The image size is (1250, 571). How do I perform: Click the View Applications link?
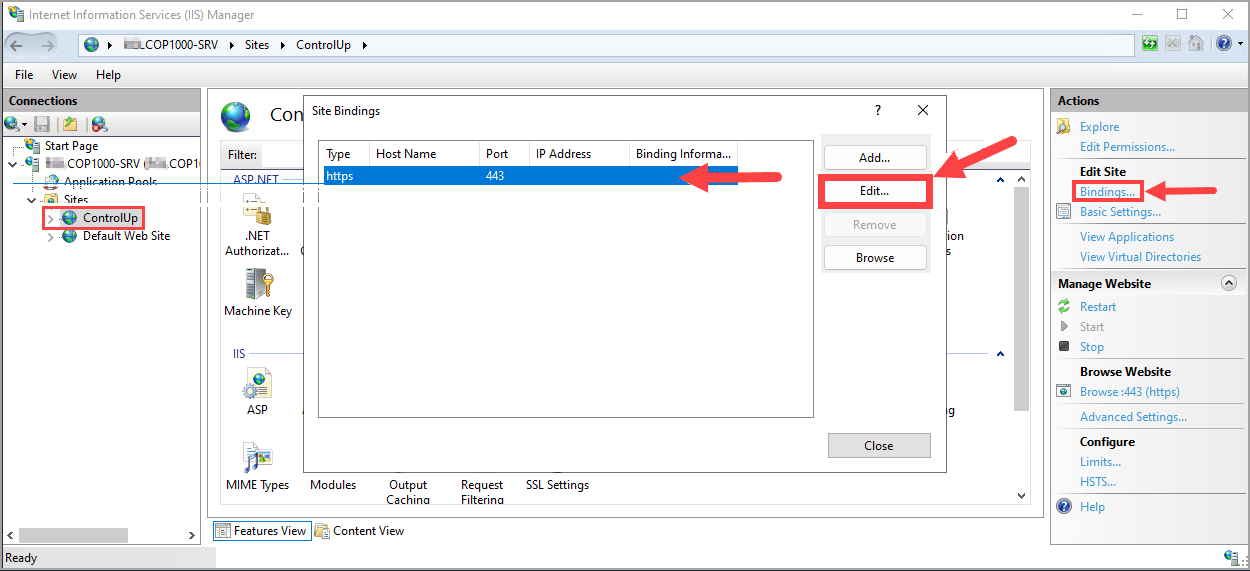[x=1127, y=237]
